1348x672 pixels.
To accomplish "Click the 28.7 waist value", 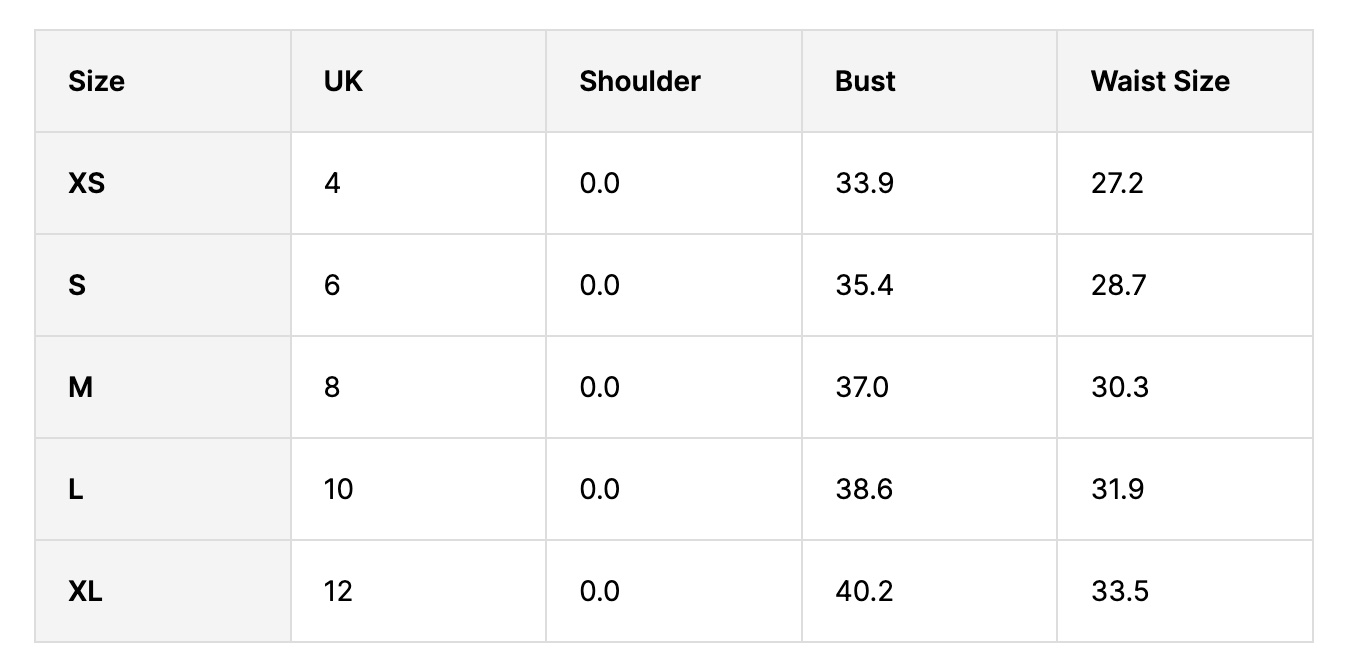I will [1118, 286].
